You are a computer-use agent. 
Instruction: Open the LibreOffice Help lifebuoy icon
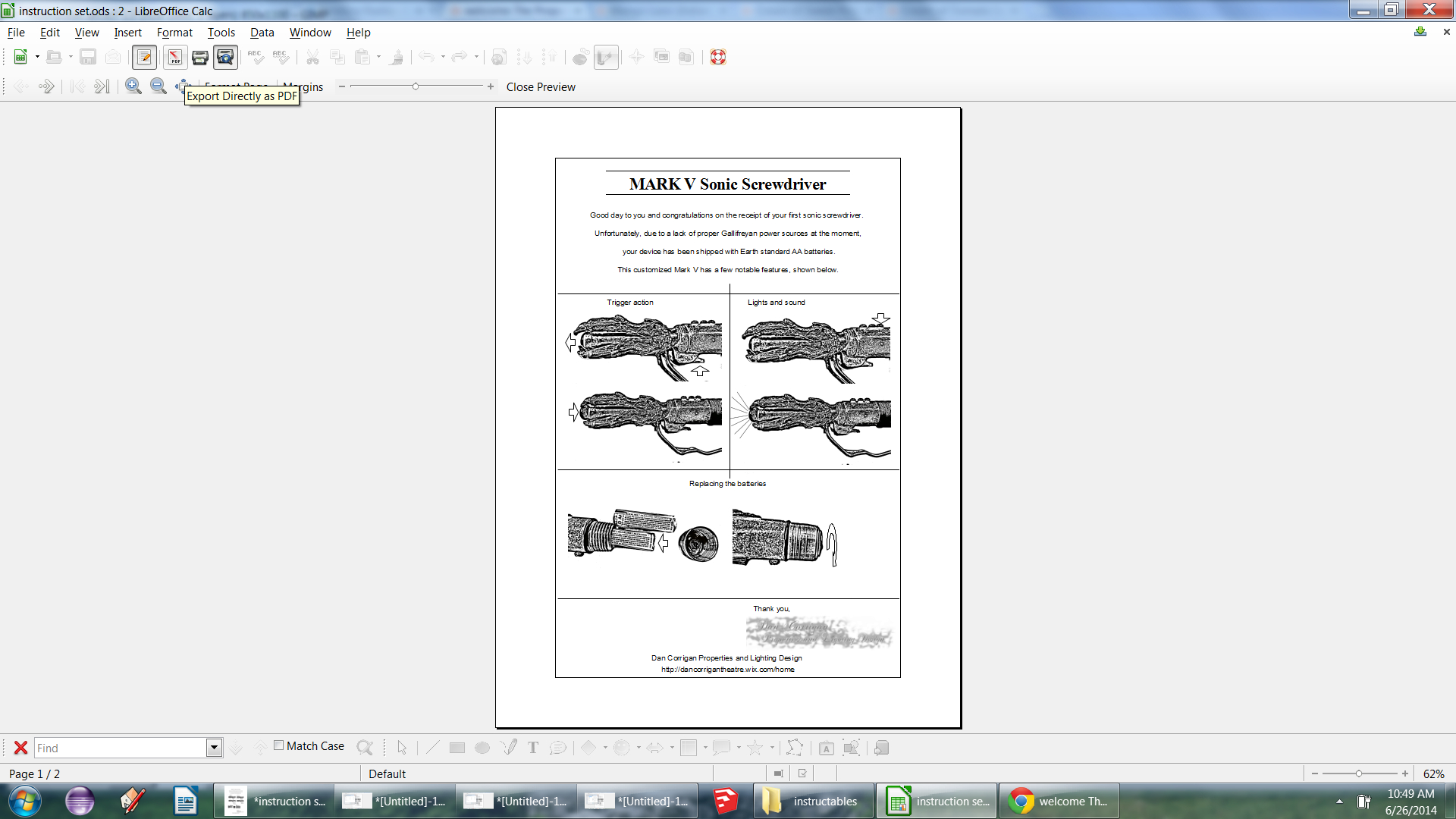(x=718, y=57)
